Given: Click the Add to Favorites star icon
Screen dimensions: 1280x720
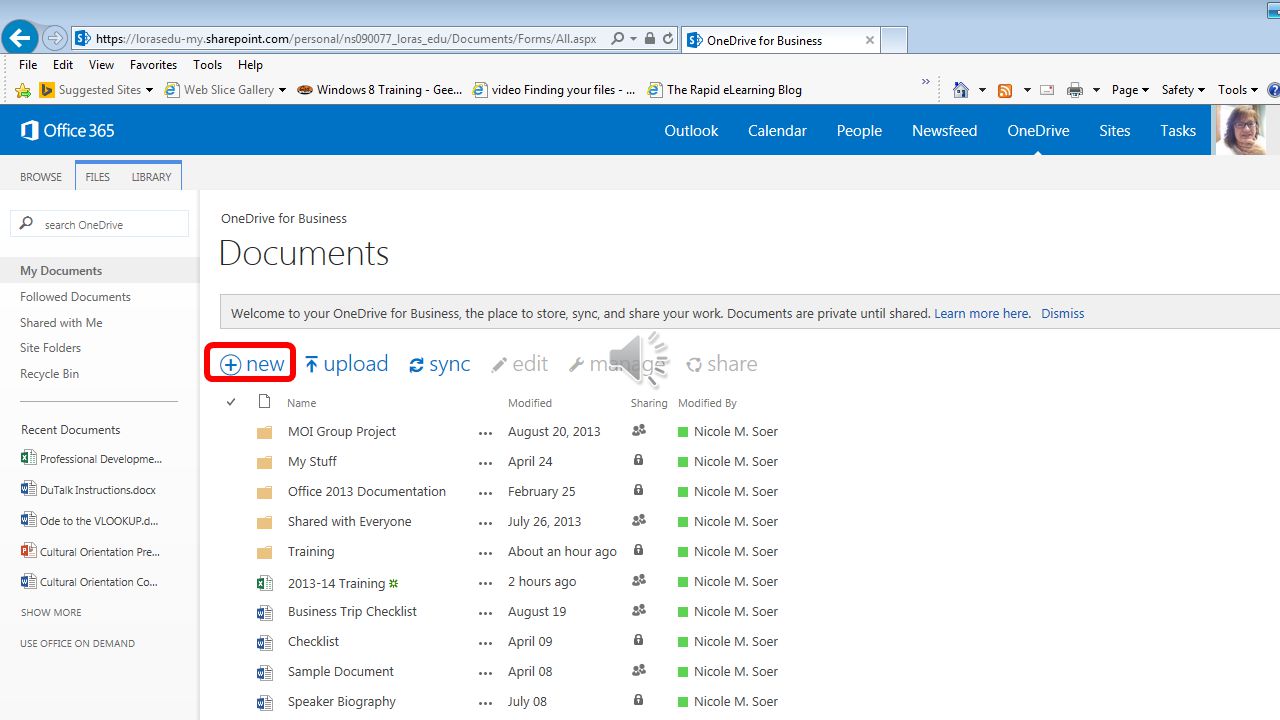Looking at the screenshot, I should (x=23, y=90).
